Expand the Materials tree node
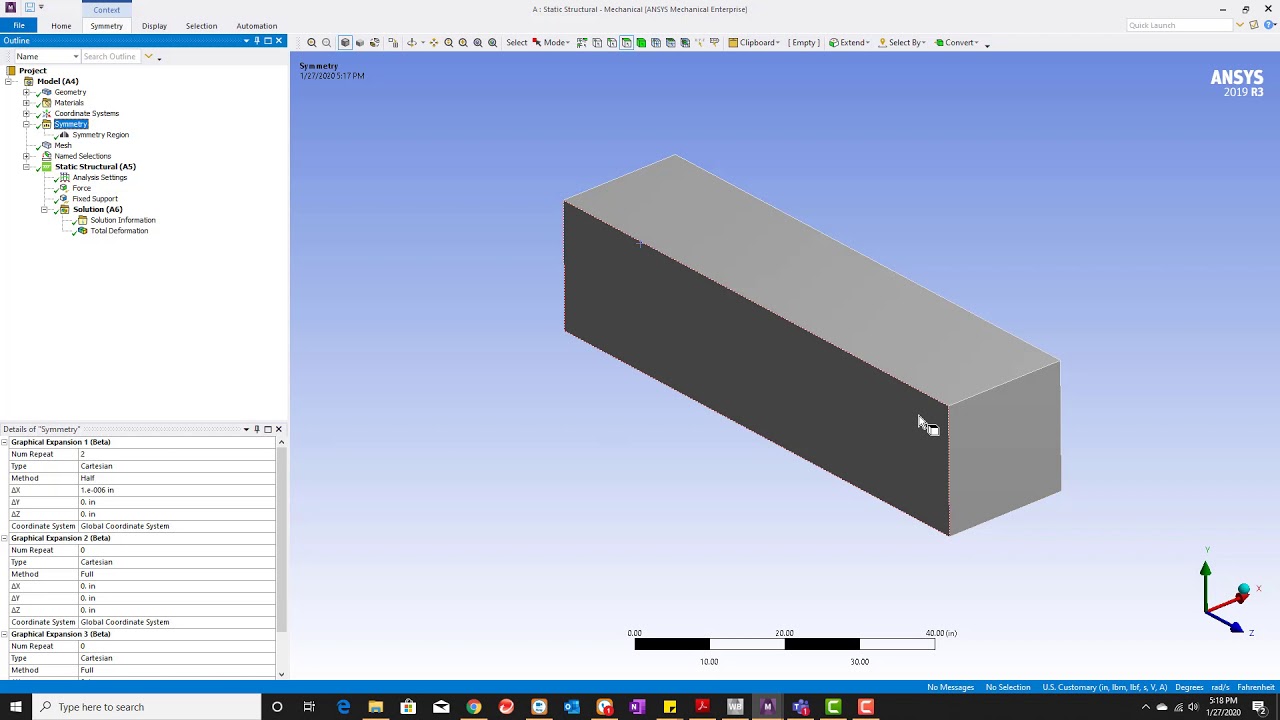The height and width of the screenshot is (720, 1280). [26, 103]
